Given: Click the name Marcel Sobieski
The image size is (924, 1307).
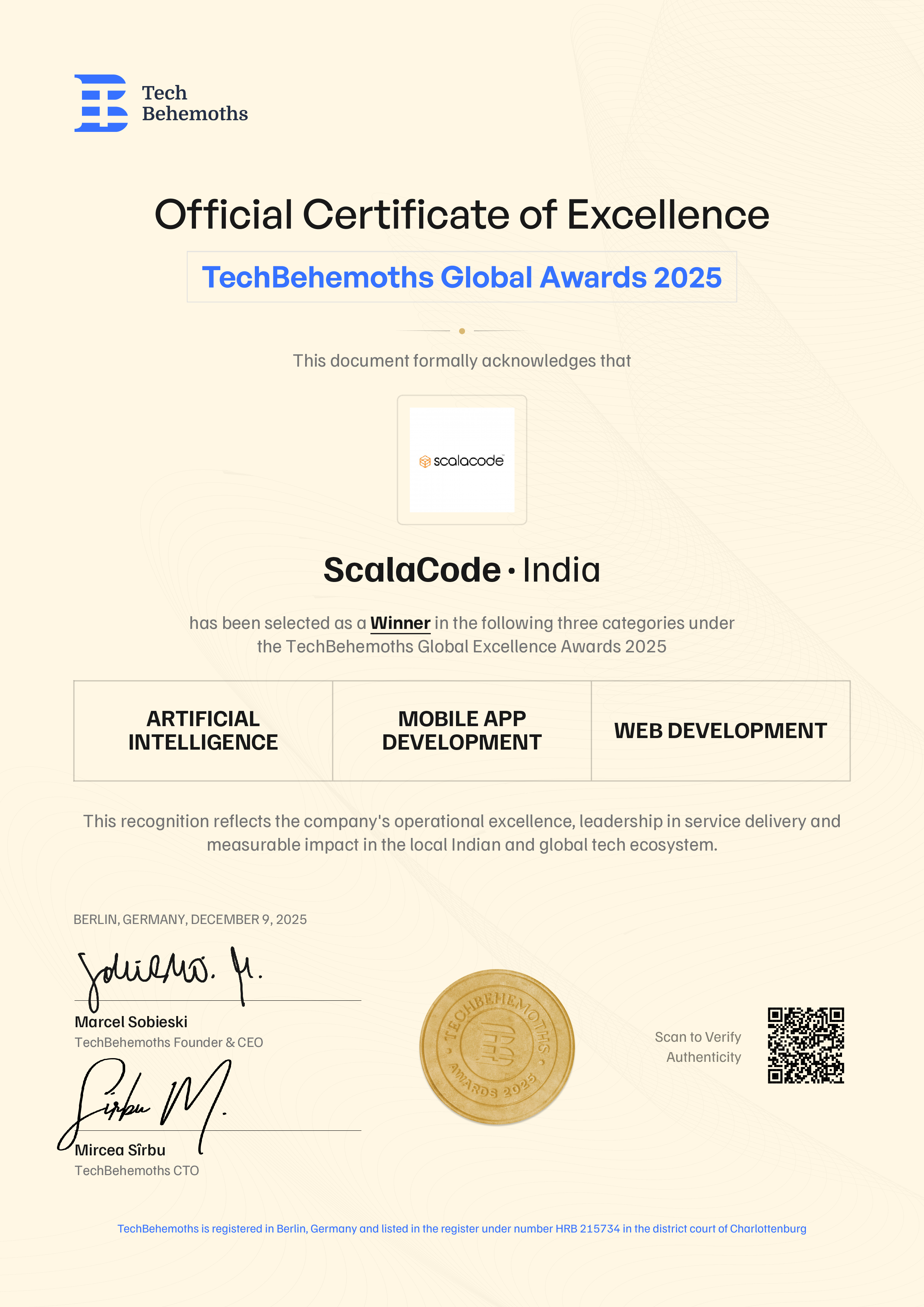Looking at the screenshot, I should pos(131,1022).
